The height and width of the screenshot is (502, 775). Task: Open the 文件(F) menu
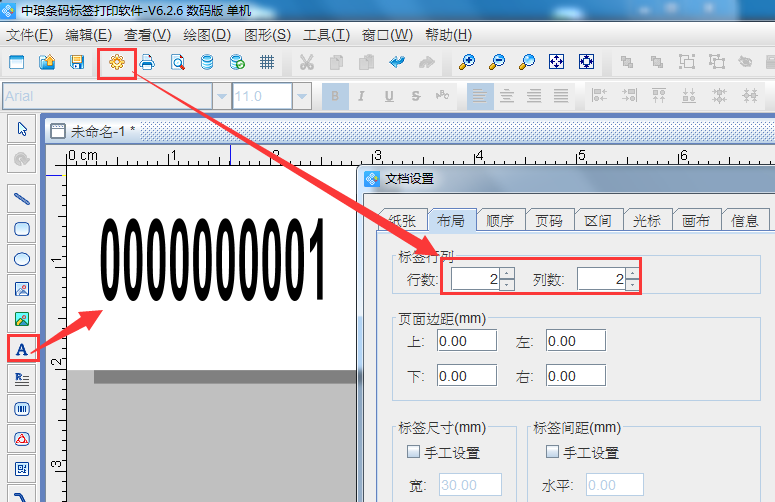pyautogui.click(x=29, y=35)
